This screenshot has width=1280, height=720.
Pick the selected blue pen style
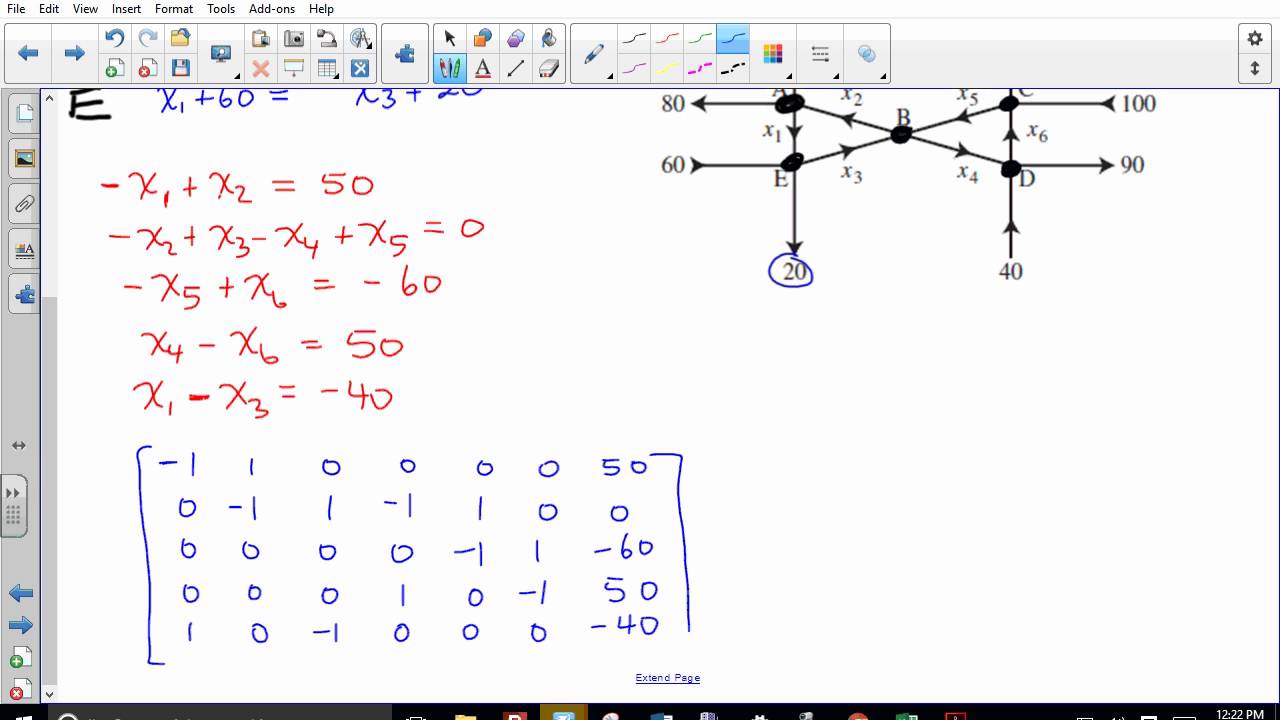[733, 39]
